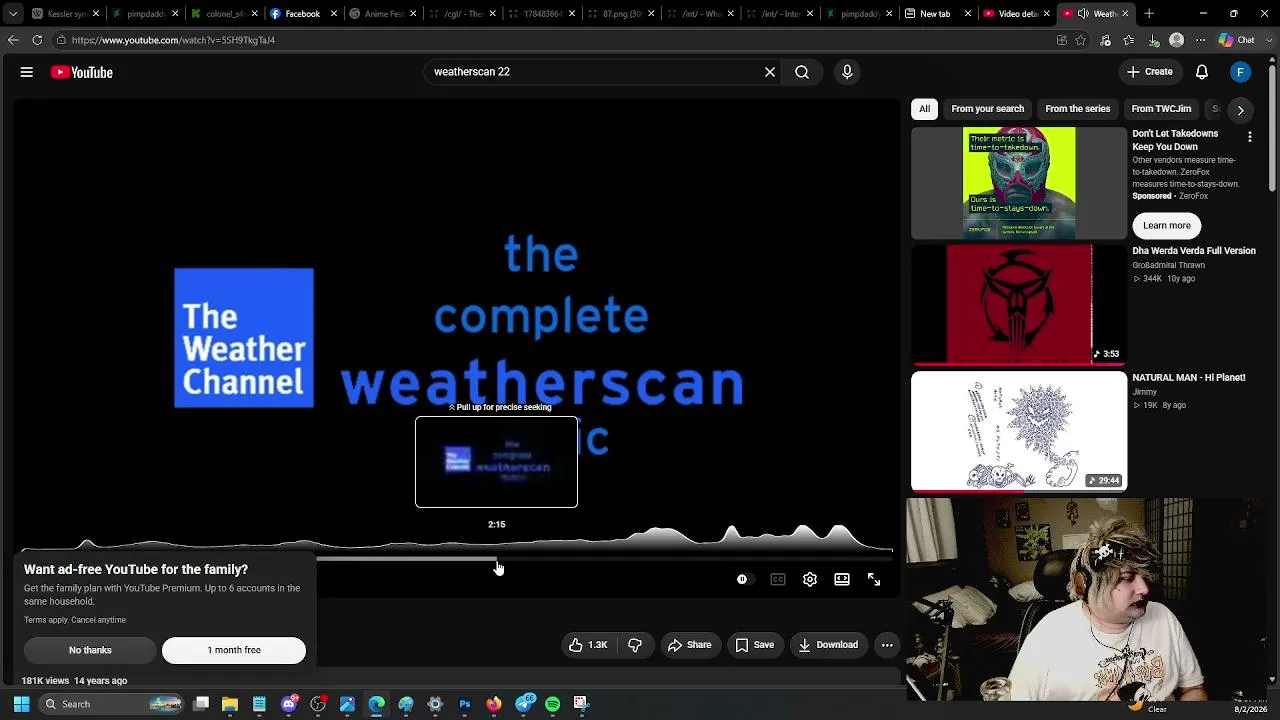Select the From TWCJim chip

[1161, 109]
